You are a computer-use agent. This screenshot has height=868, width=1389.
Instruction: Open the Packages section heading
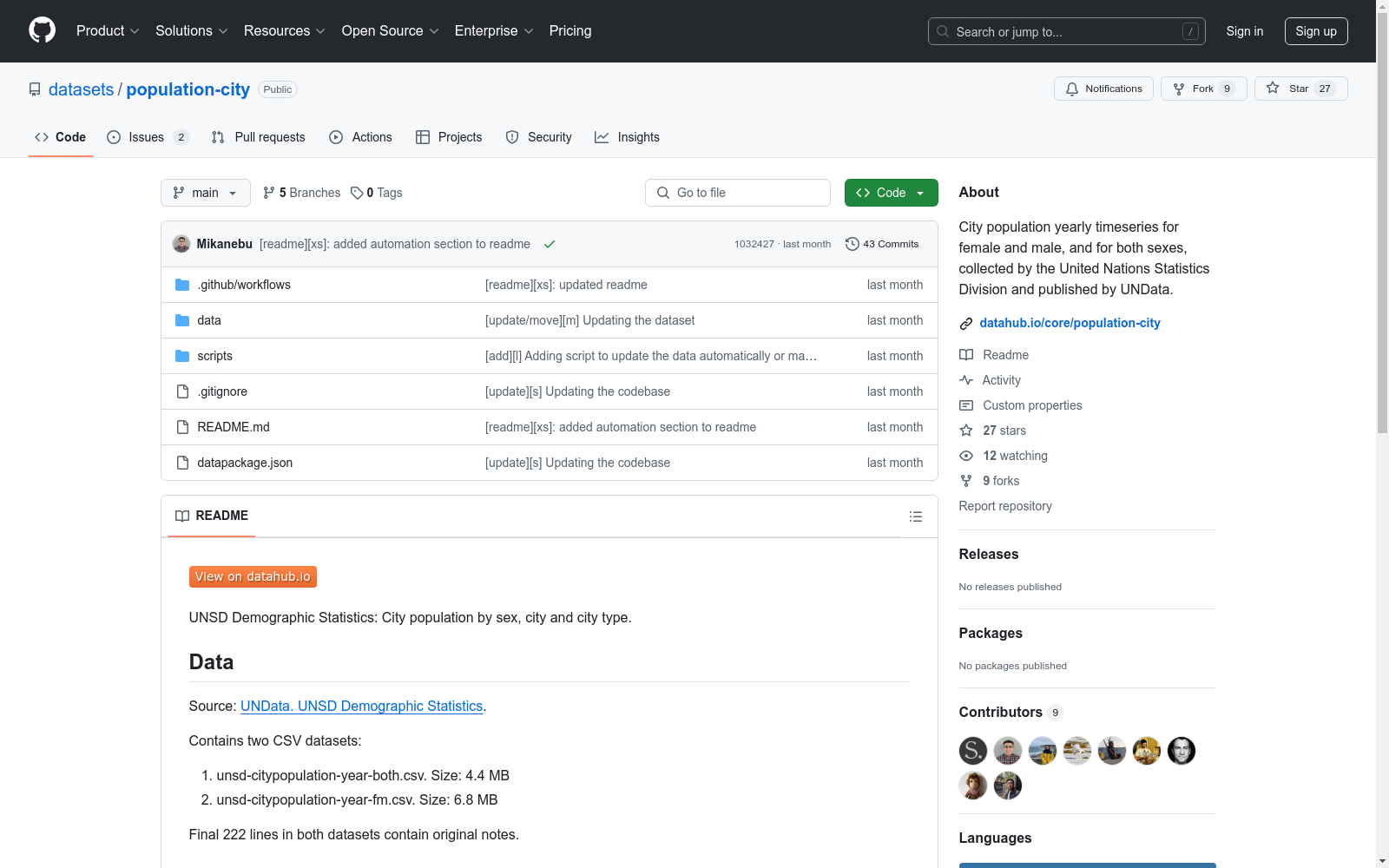pyautogui.click(x=991, y=633)
